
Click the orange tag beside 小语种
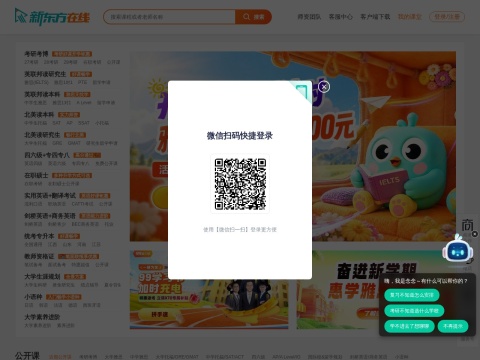point(64,297)
